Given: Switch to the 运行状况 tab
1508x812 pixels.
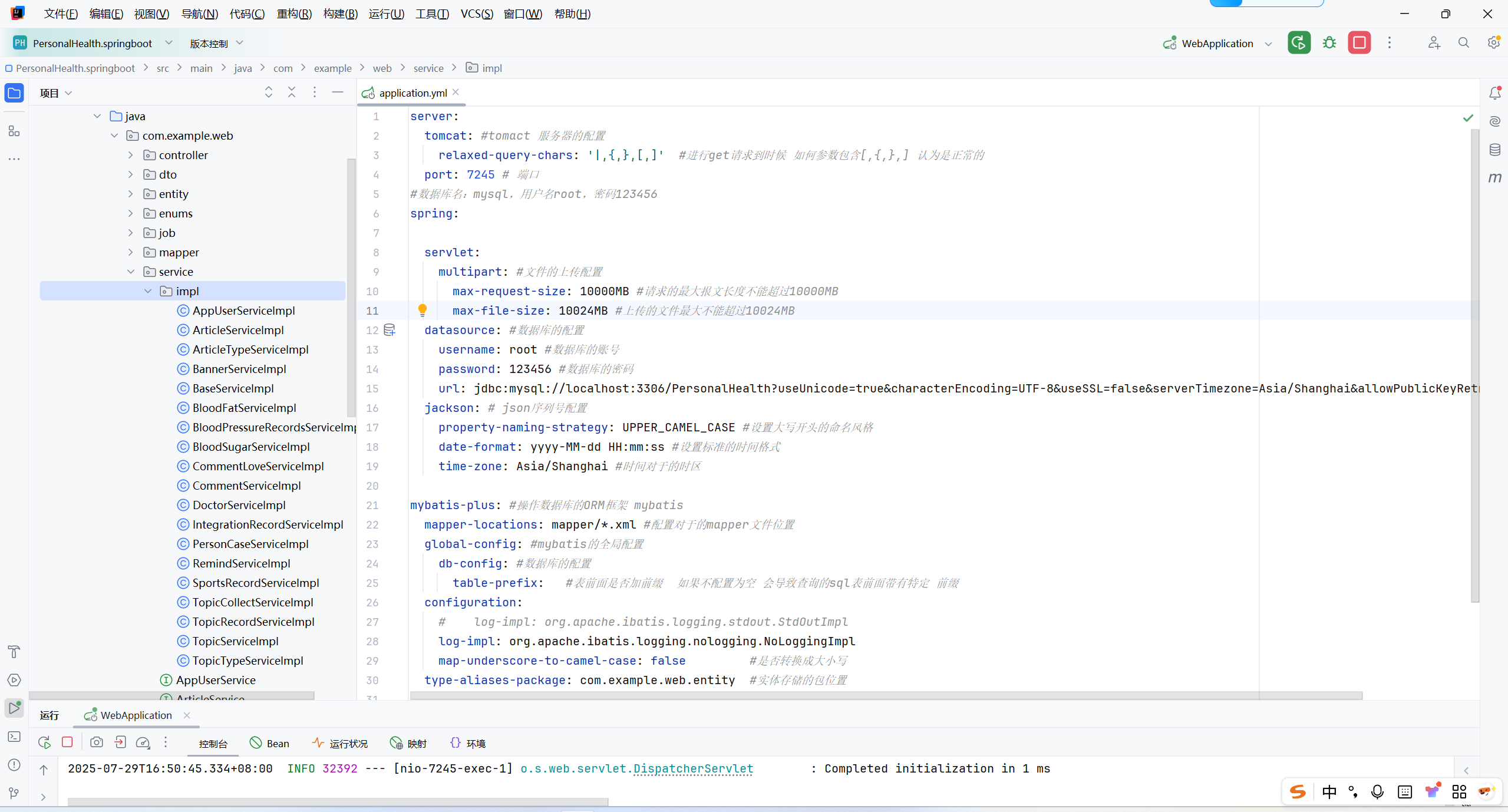Looking at the screenshot, I should pyautogui.click(x=340, y=743).
